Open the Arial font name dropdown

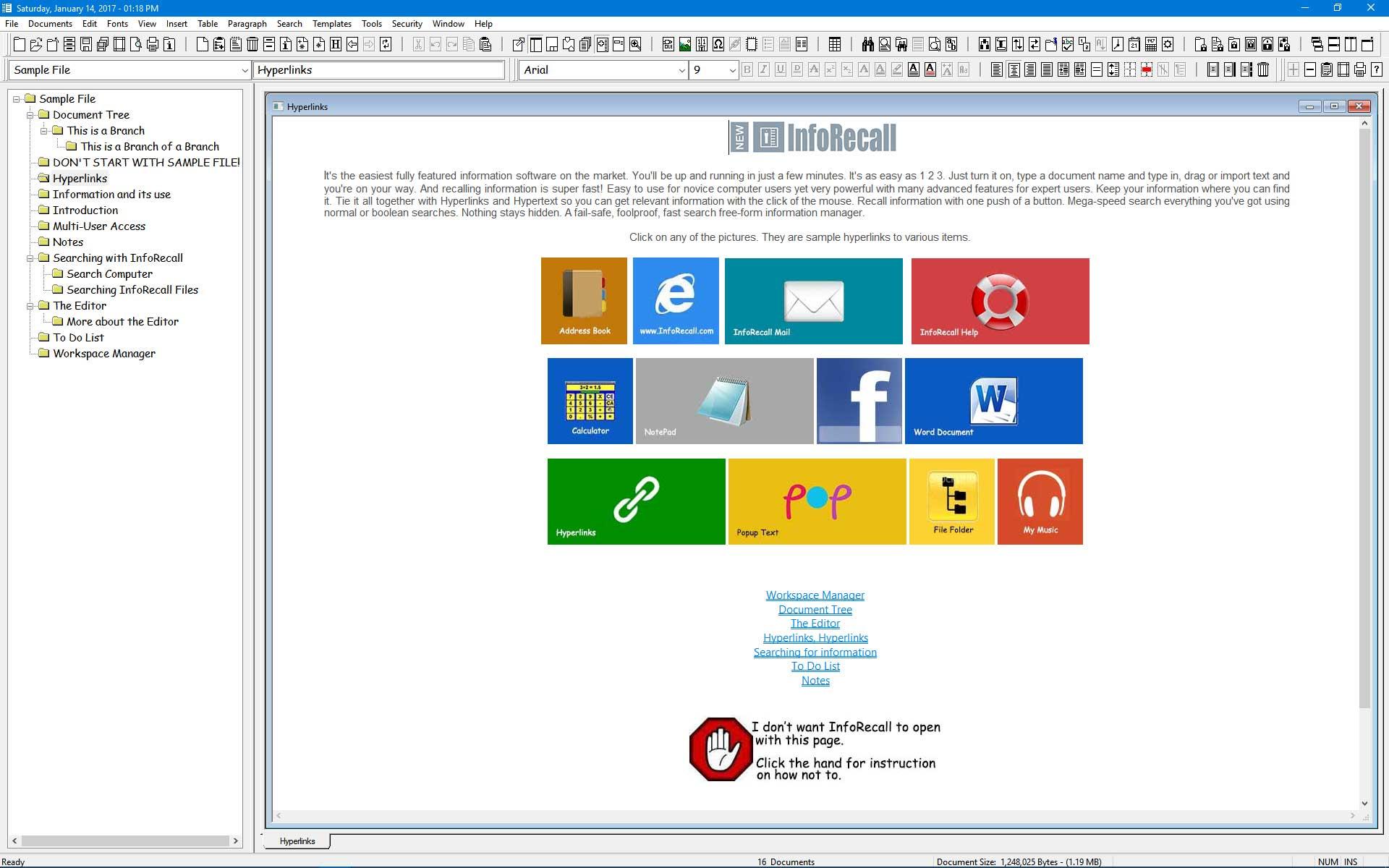tap(681, 70)
